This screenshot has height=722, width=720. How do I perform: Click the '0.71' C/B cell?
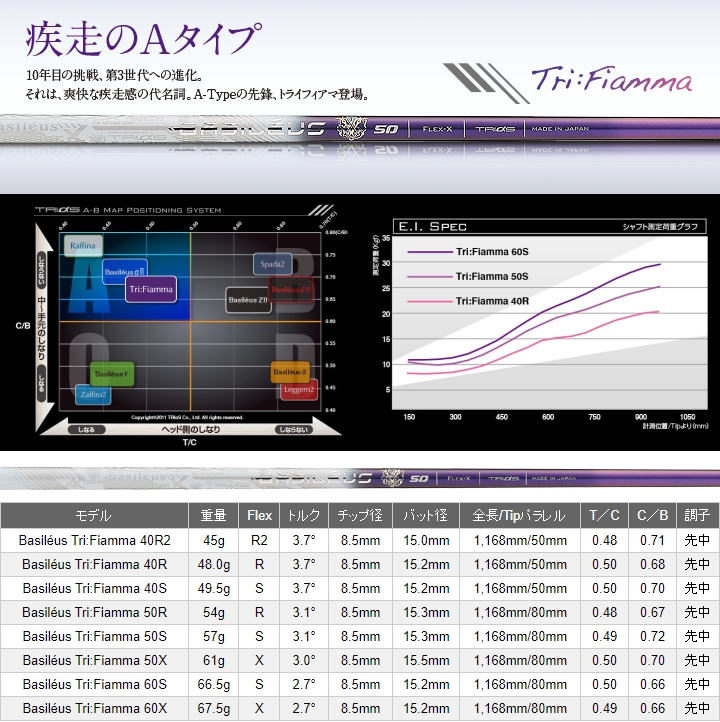tap(652, 540)
